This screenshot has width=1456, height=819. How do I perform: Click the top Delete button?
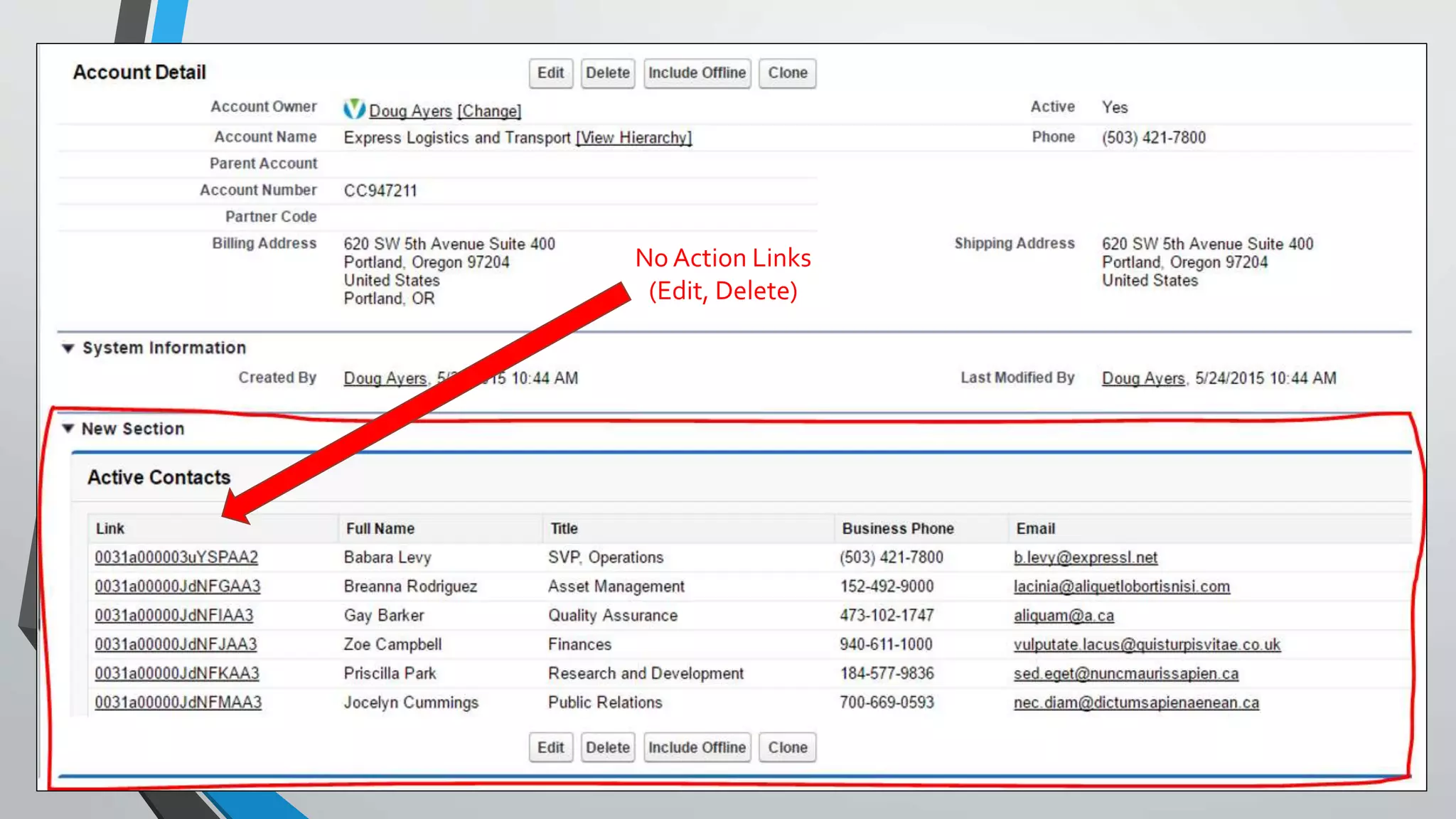tap(608, 73)
